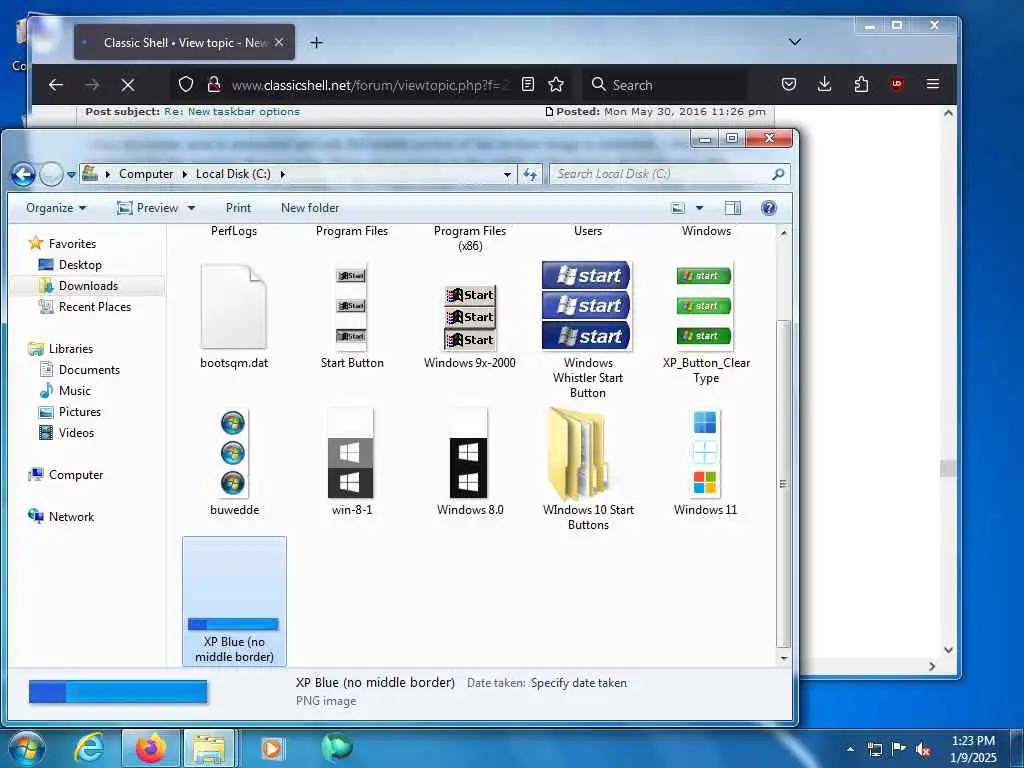Click Computer in the breadcrumb address bar
Image resolution: width=1024 pixels, height=768 pixels.
(146, 174)
